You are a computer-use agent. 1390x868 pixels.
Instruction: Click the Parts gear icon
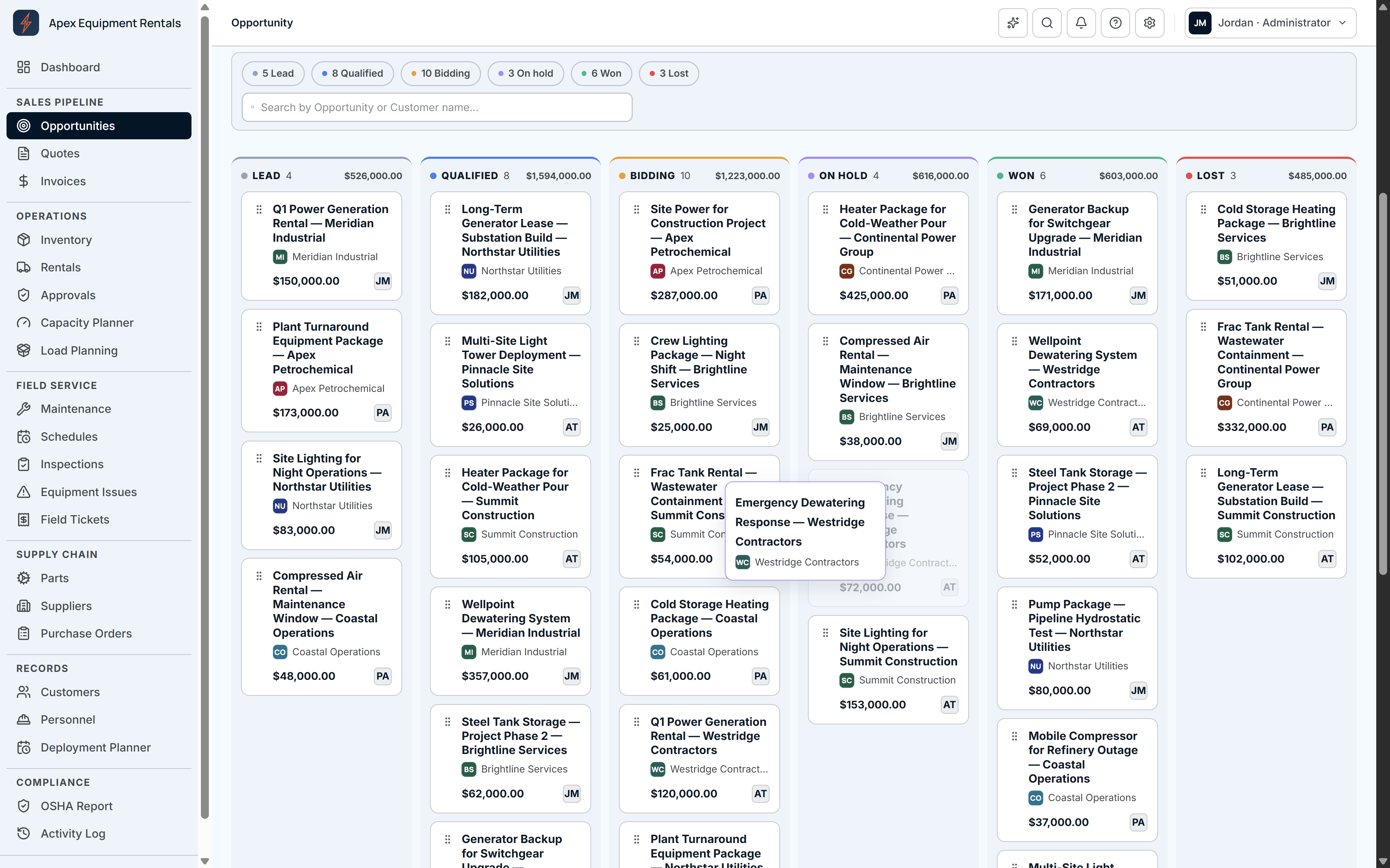pos(24,578)
